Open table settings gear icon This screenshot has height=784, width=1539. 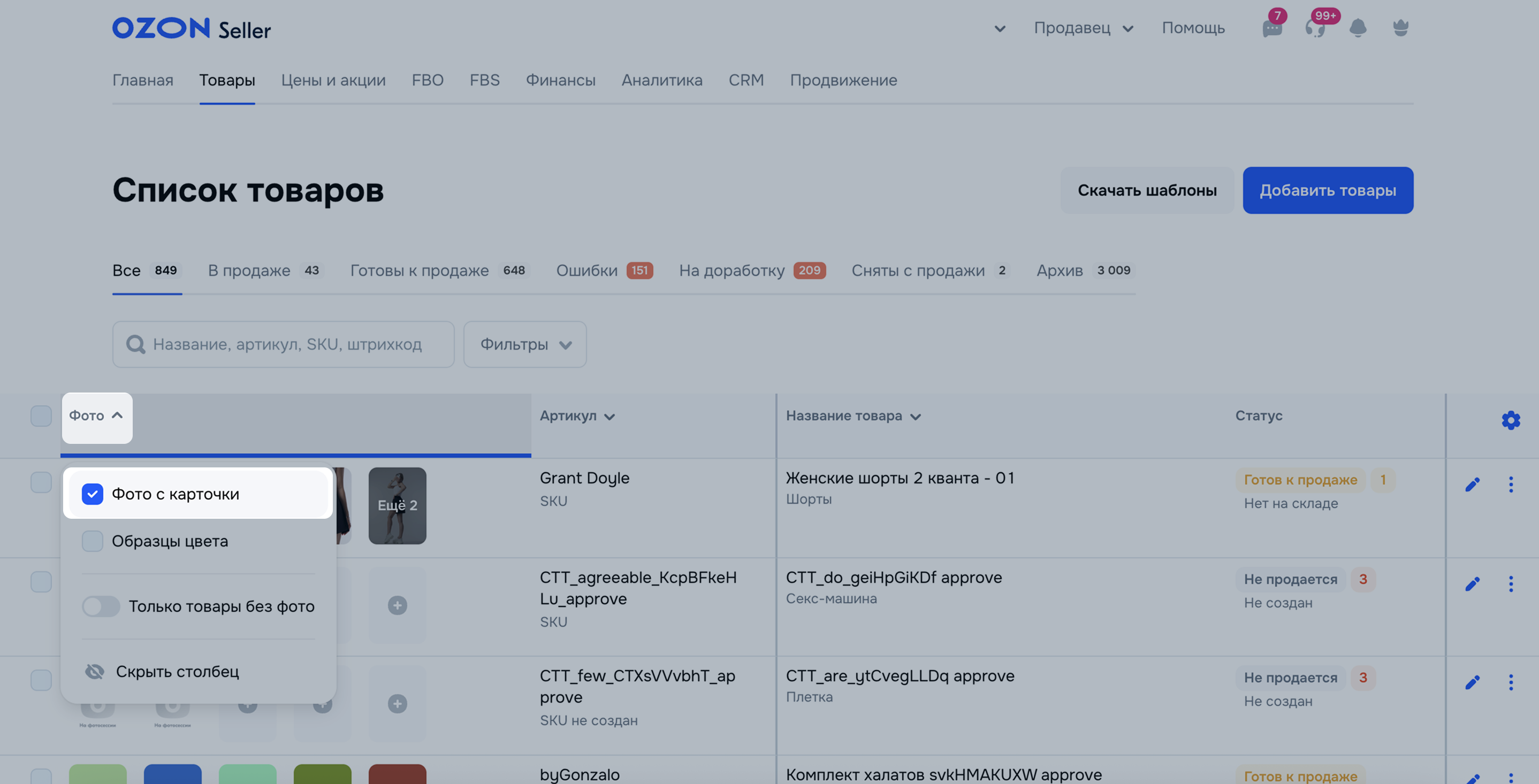[1510, 420]
